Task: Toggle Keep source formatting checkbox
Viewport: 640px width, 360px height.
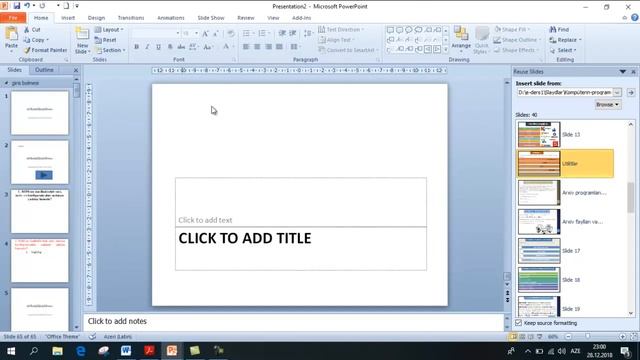Action: click(518, 323)
